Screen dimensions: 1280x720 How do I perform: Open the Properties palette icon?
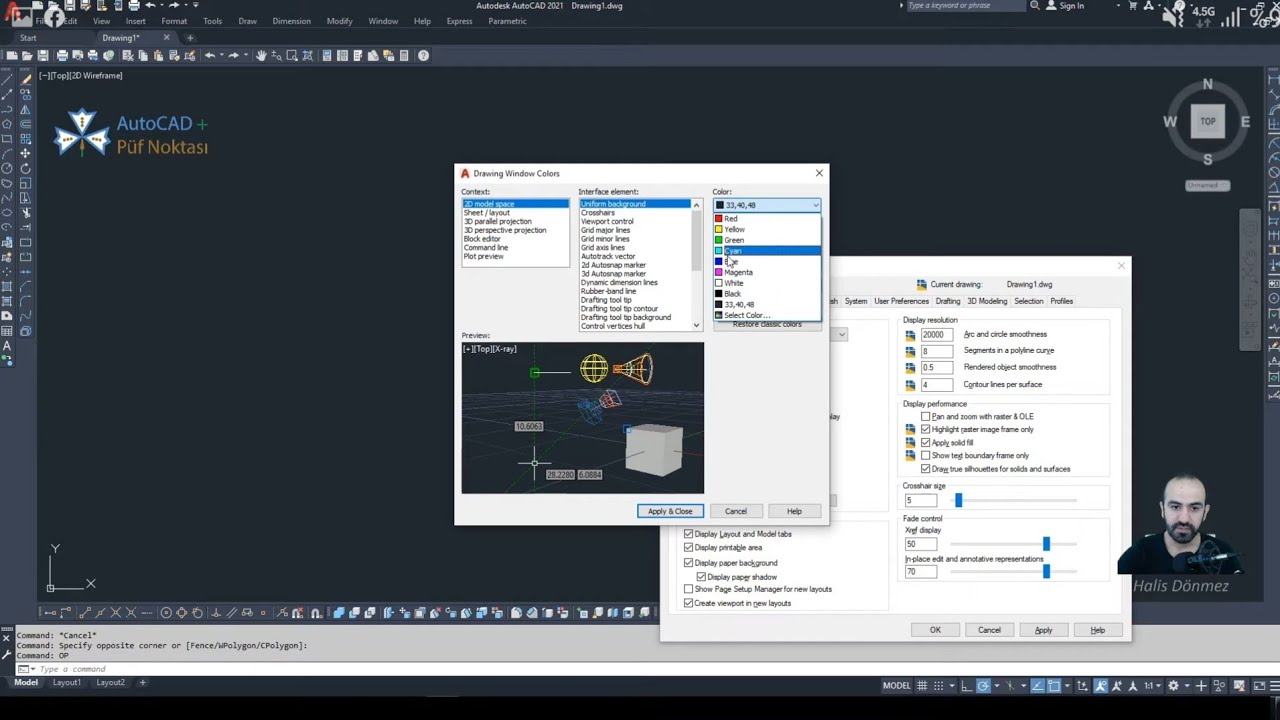tap(327, 55)
